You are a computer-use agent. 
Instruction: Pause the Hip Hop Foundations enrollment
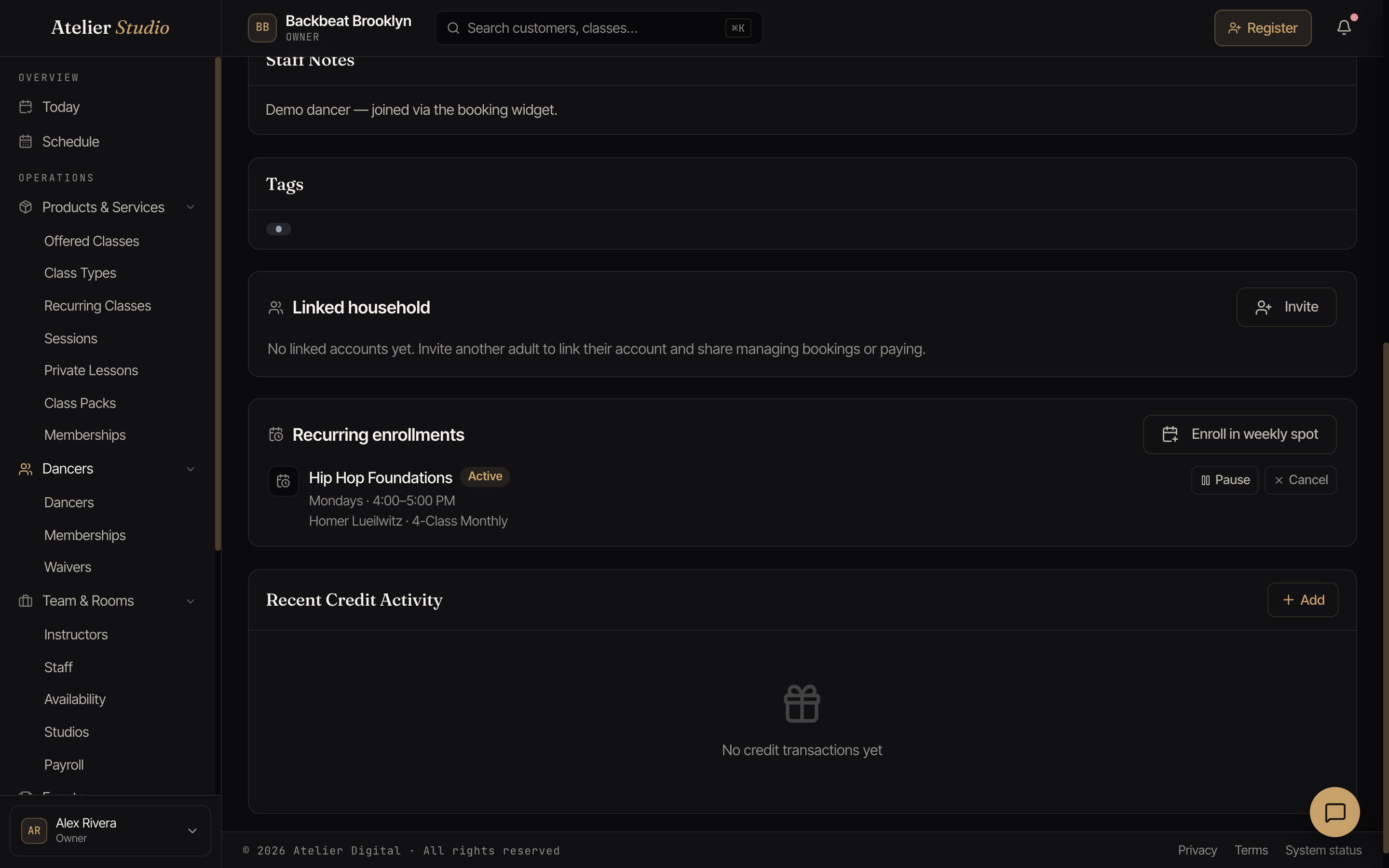point(1225,480)
